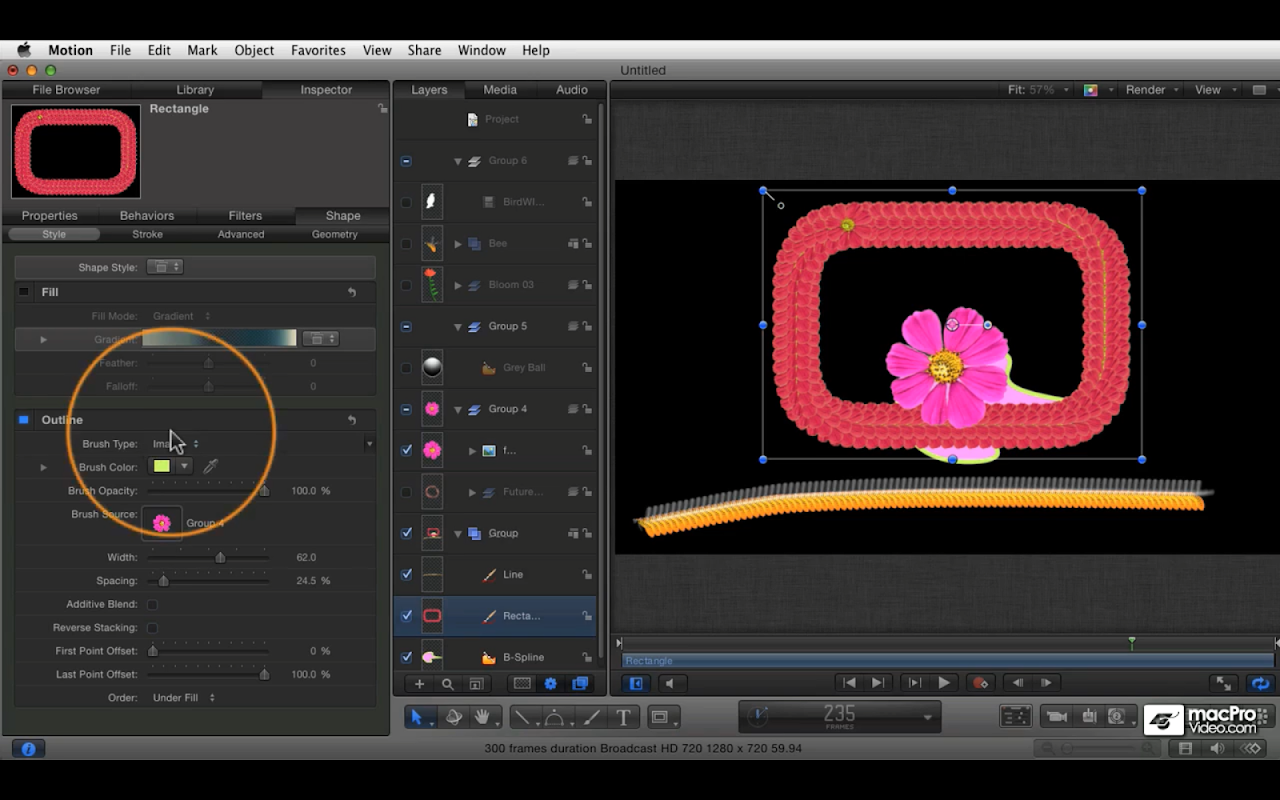Viewport: 1280px width, 800px height.
Task: Open the Library panel
Action: [x=195, y=90]
